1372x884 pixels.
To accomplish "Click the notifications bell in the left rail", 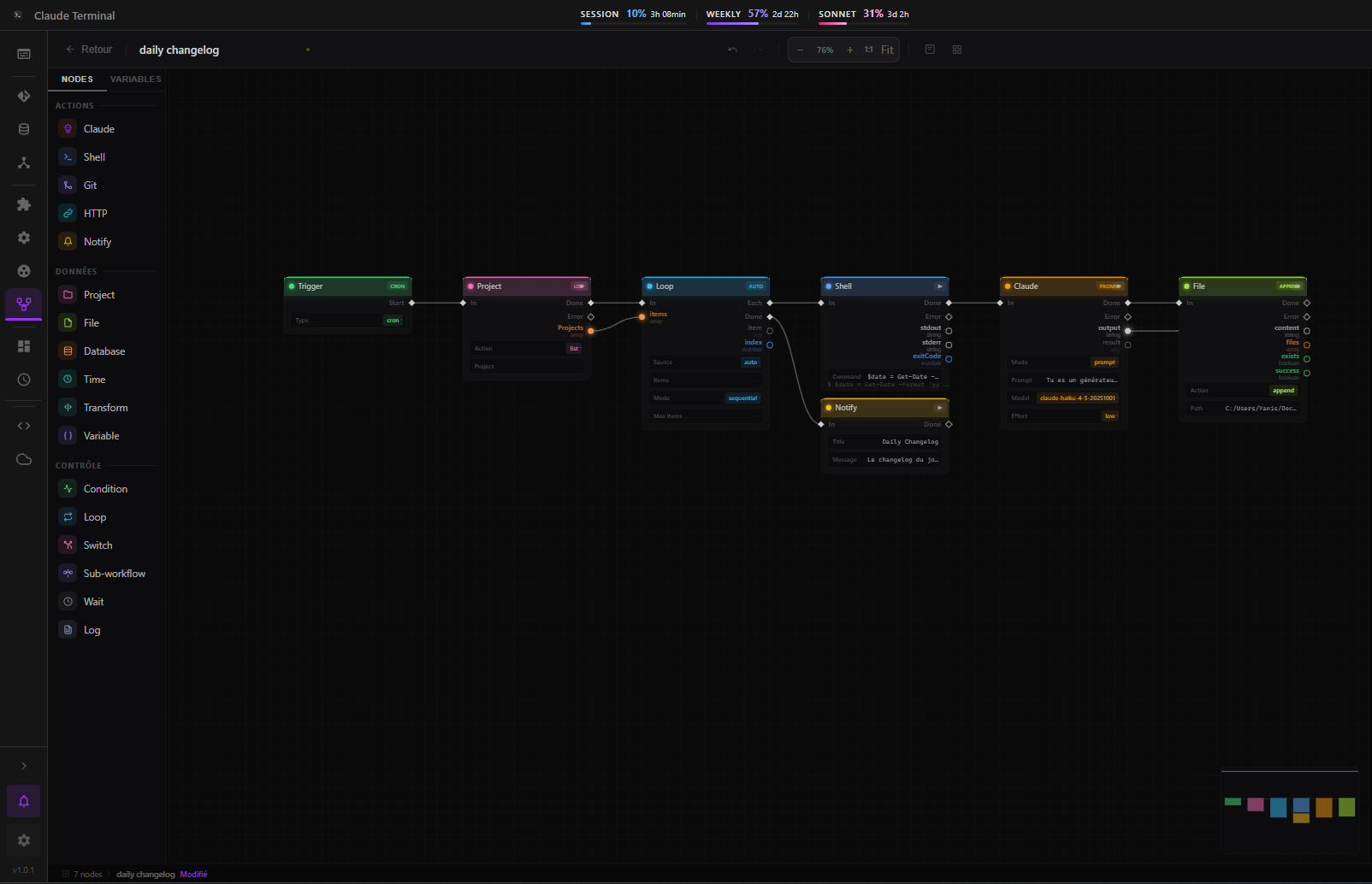I will click(23, 801).
